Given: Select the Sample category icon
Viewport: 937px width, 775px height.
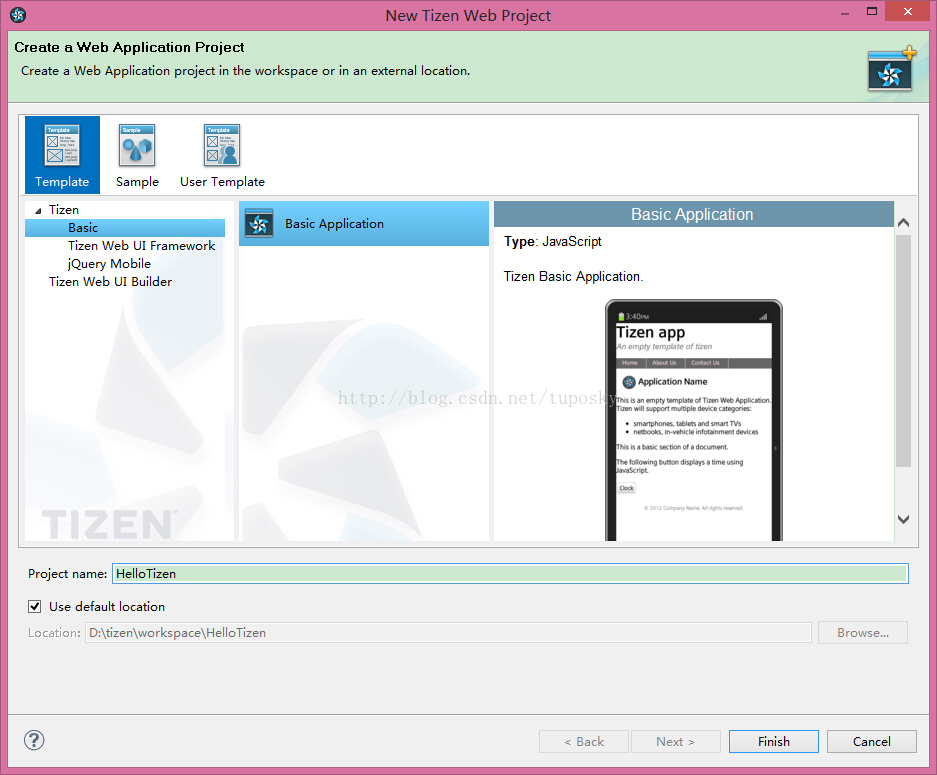Looking at the screenshot, I should click(x=137, y=155).
